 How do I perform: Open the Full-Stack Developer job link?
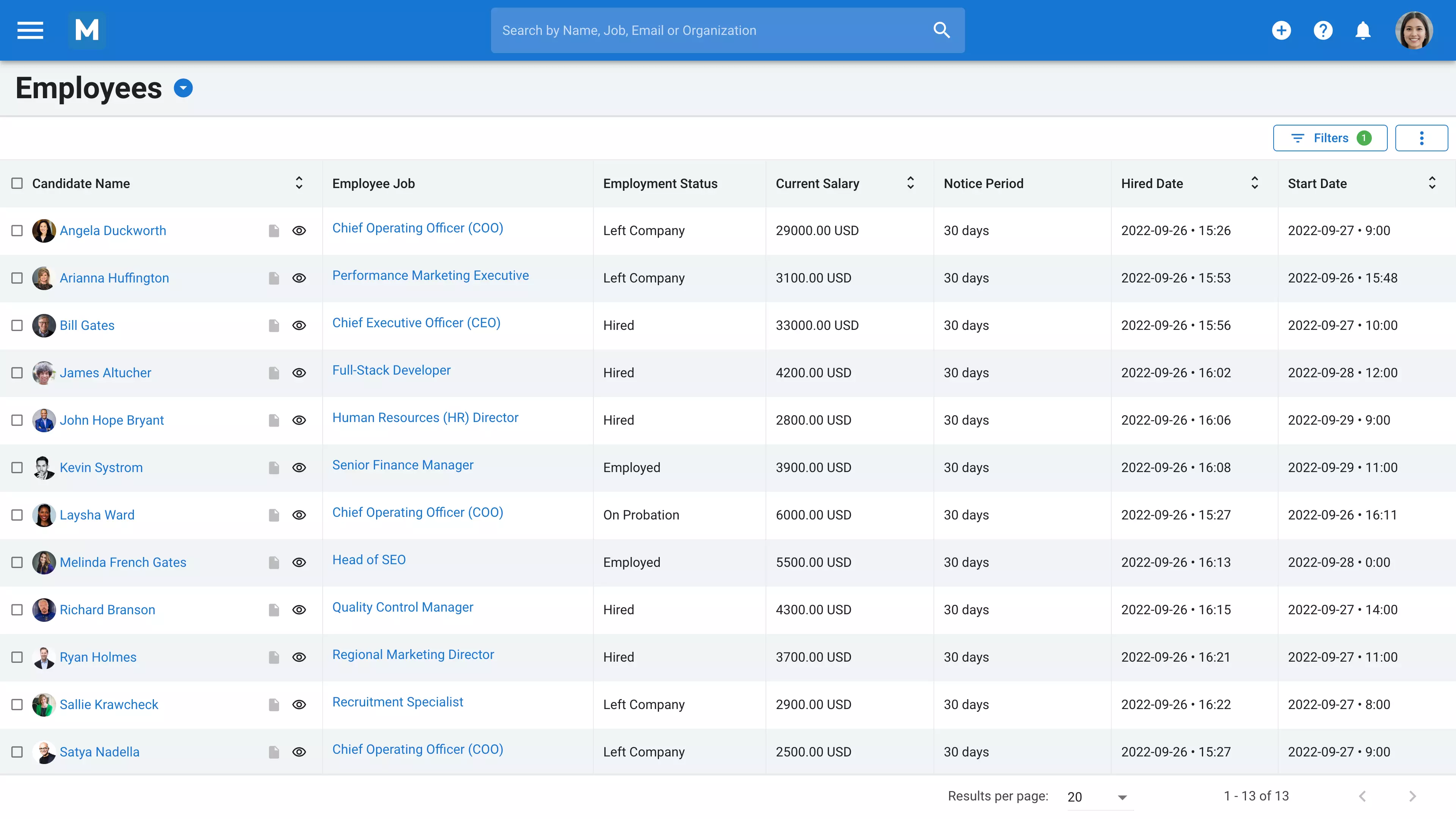(391, 370)
